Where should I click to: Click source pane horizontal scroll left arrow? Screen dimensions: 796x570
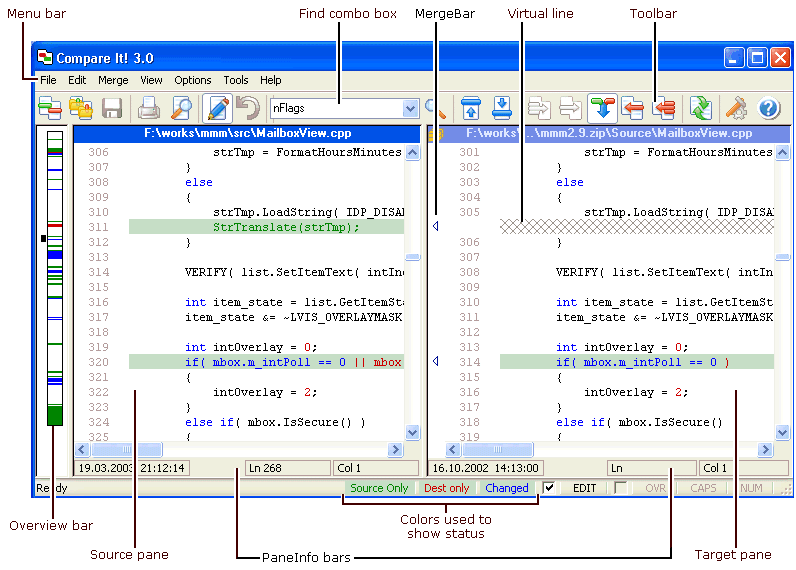click(82, 449)
